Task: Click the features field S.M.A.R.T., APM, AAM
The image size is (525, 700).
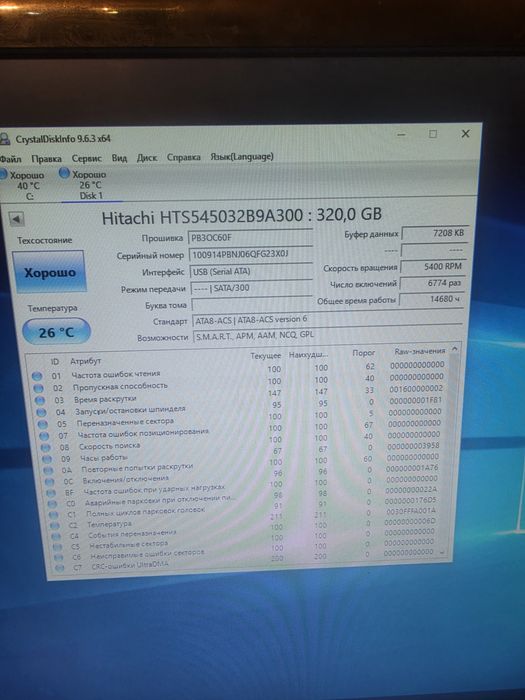Action: click(327, 335)
